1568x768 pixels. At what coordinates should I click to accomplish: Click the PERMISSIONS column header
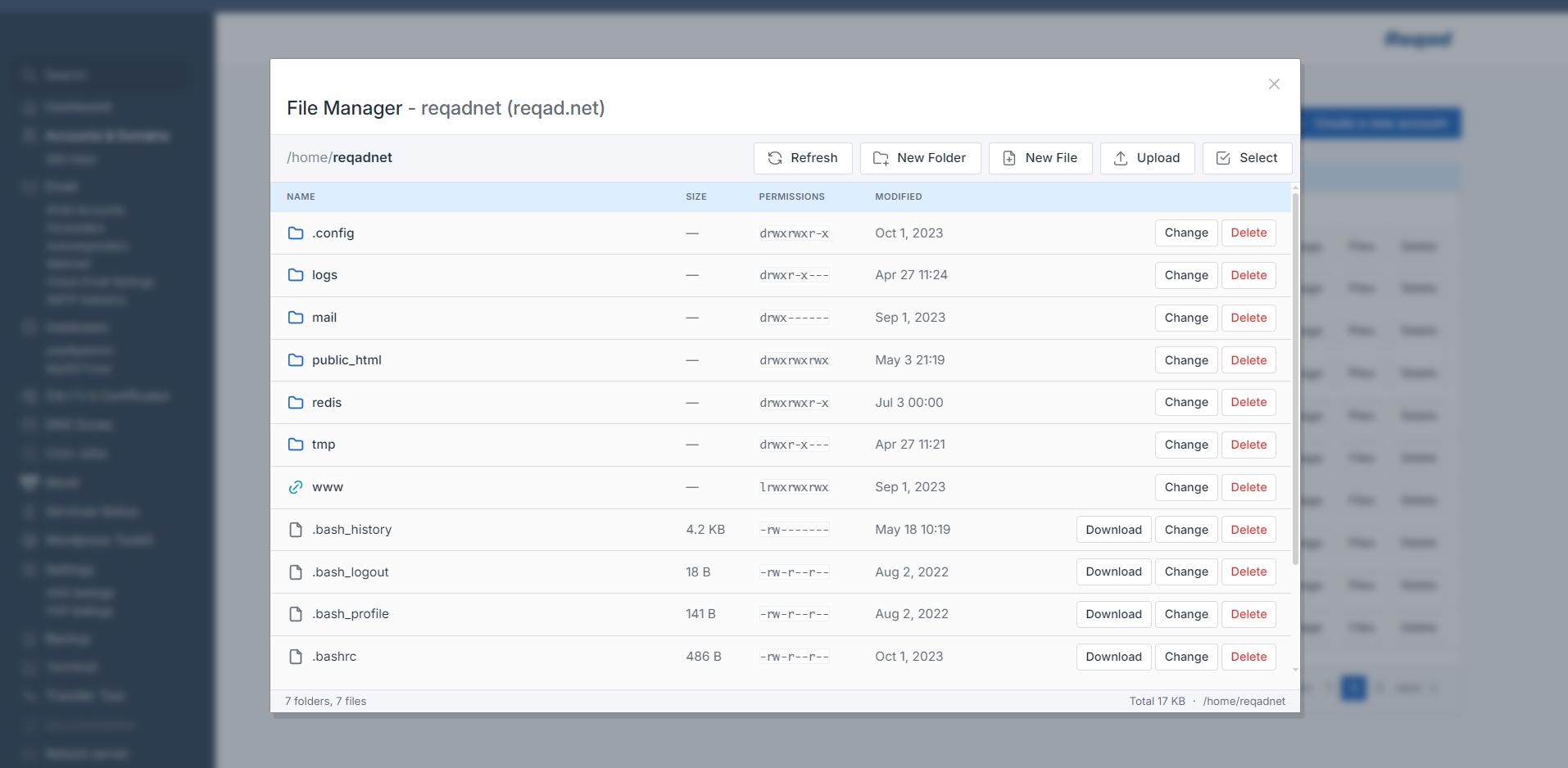791,197
